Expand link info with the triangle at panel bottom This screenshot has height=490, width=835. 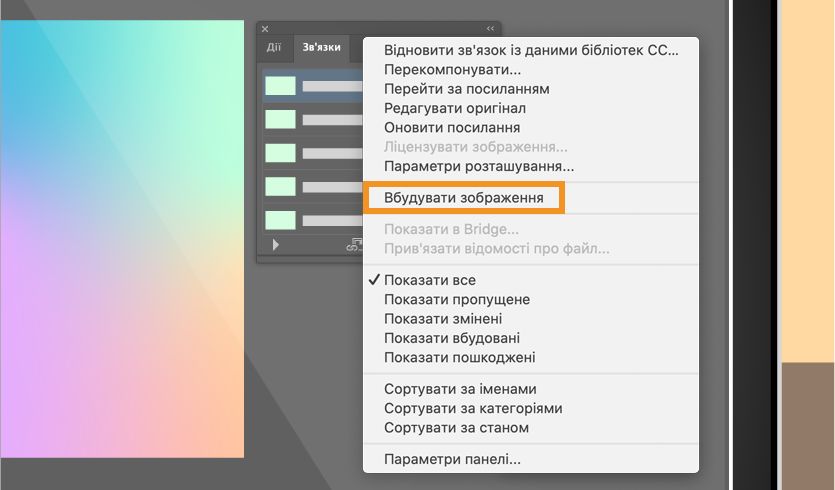coord(275,245)
